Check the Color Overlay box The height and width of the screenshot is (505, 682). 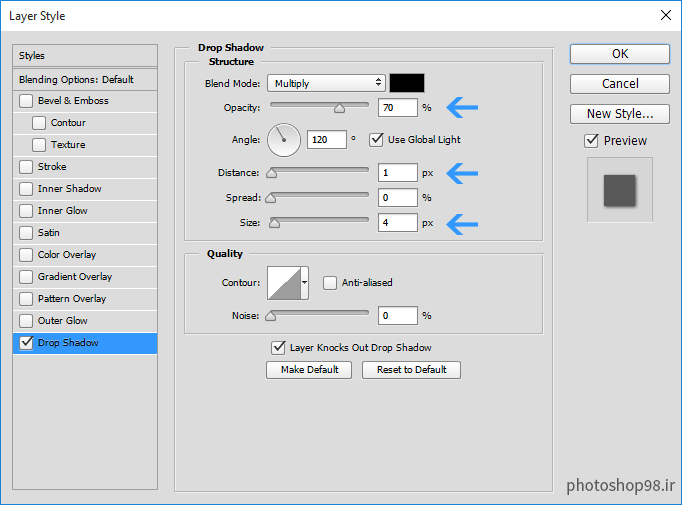pyautogui.click(x=26, y=255)
